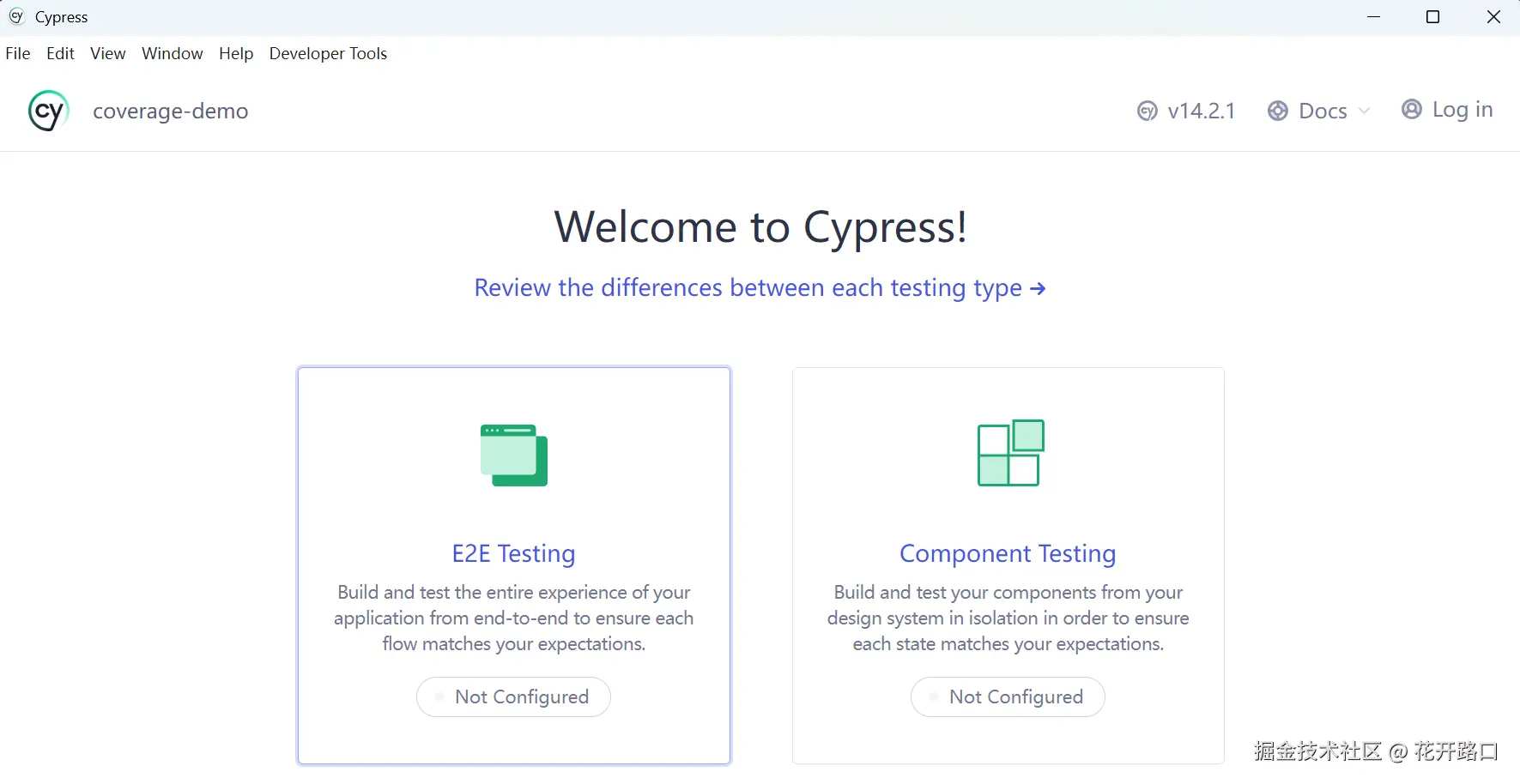Open the File menu
The width and height of the screenshot is (1520, 784).
(x=18, y=53)
